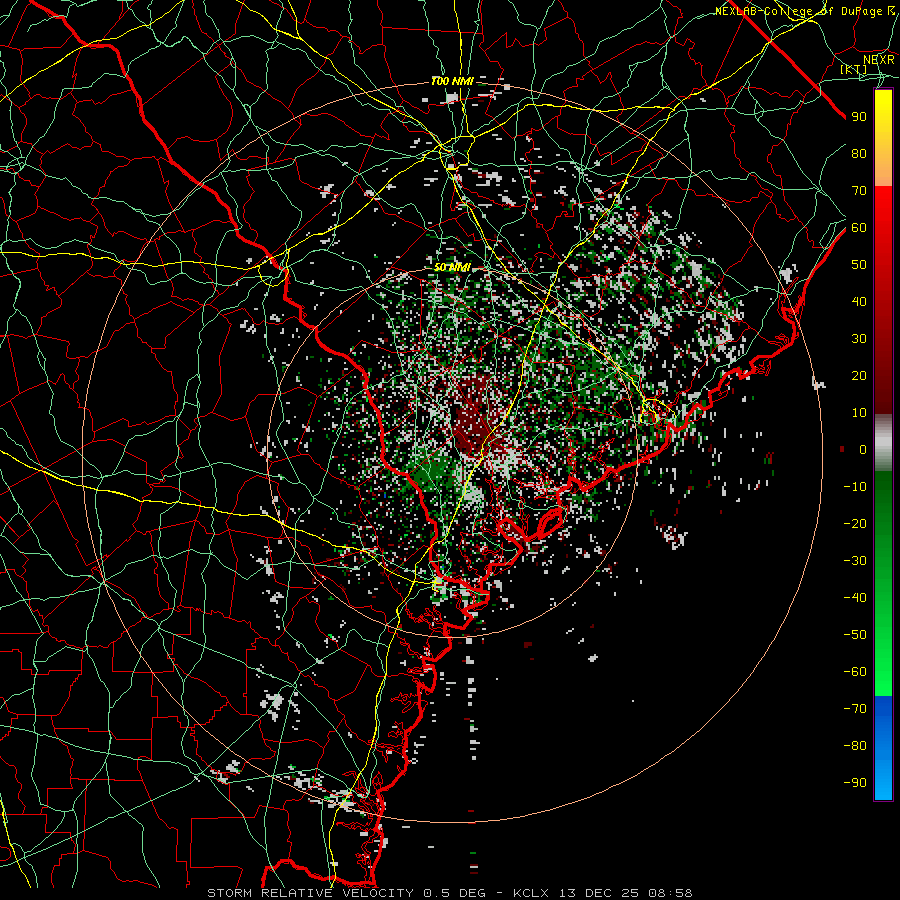Click the gray zero-velocity segment of the scale

point(883,443)
